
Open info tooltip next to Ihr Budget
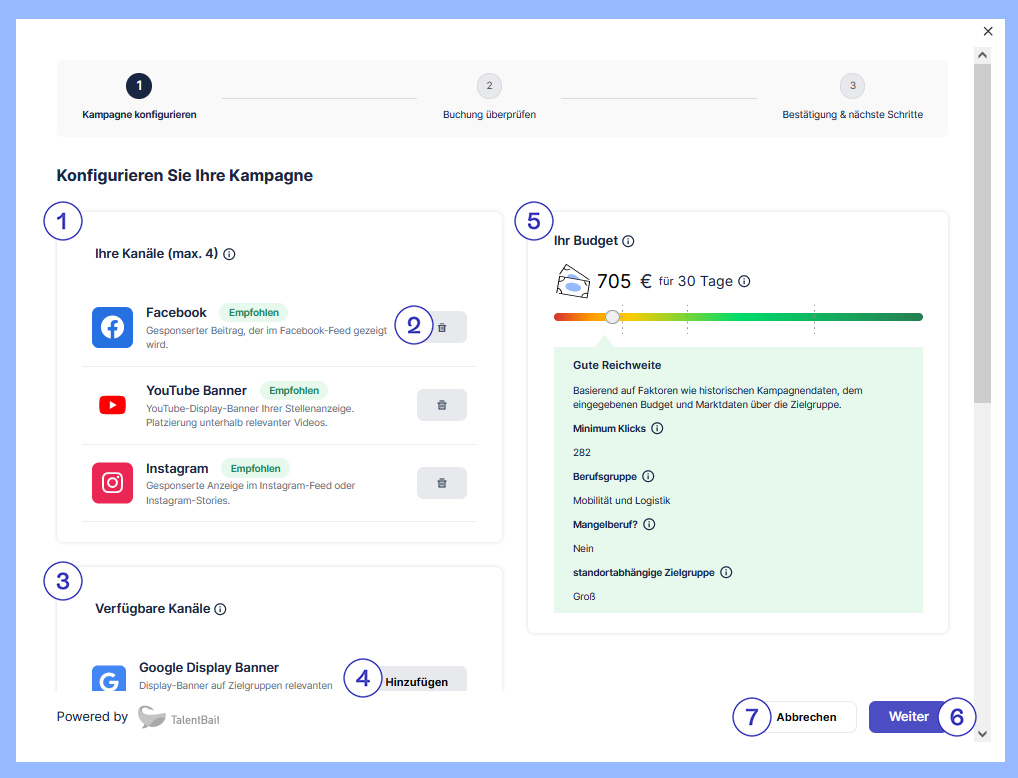628,241
